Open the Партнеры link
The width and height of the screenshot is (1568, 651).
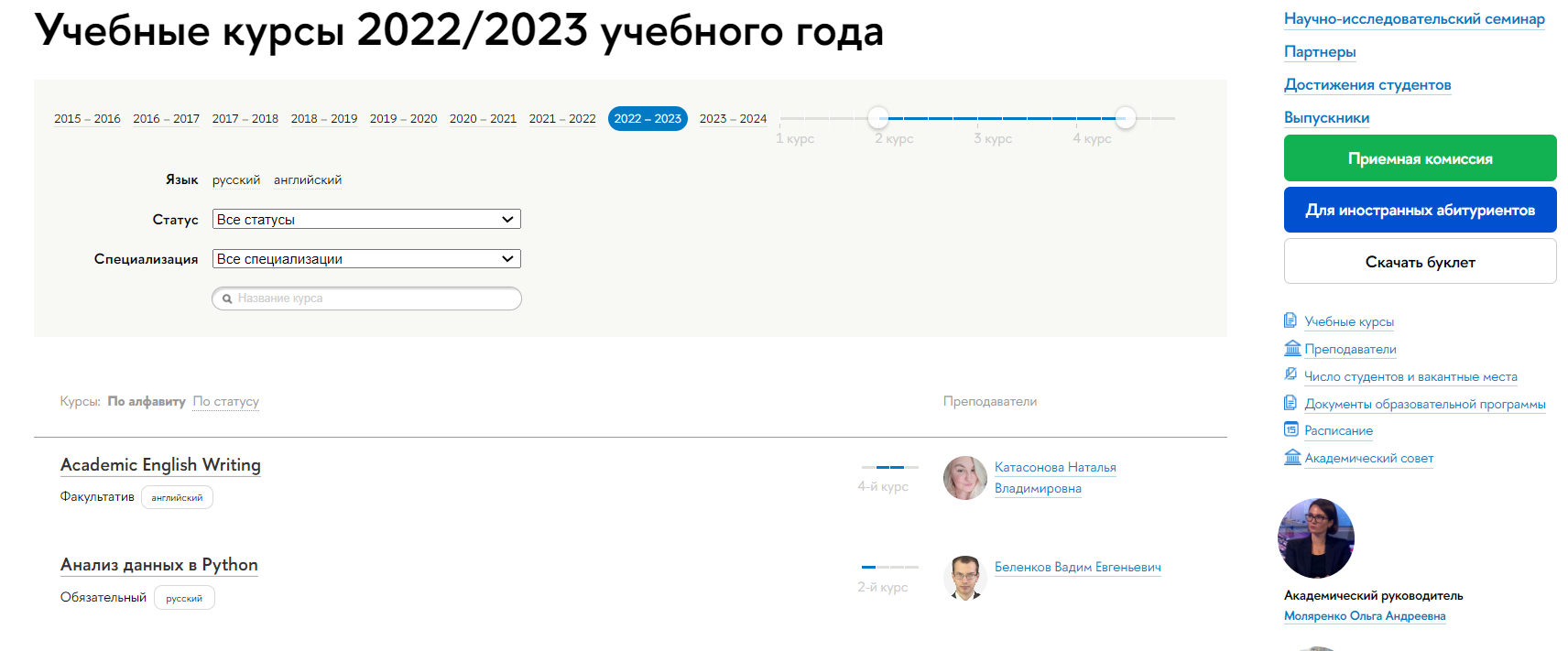coord(1320,52)
